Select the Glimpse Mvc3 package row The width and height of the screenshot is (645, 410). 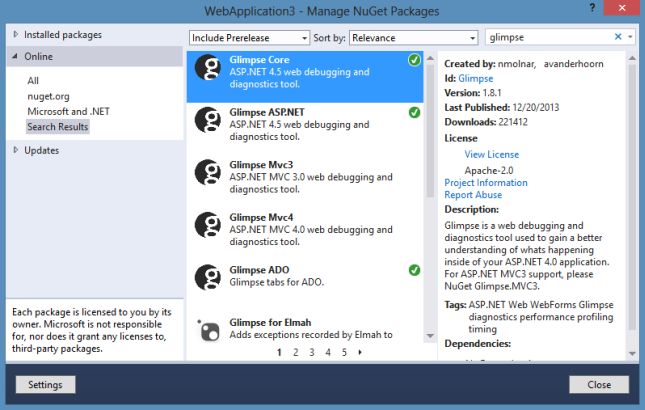pyautogui.click(x=305, y=181)
